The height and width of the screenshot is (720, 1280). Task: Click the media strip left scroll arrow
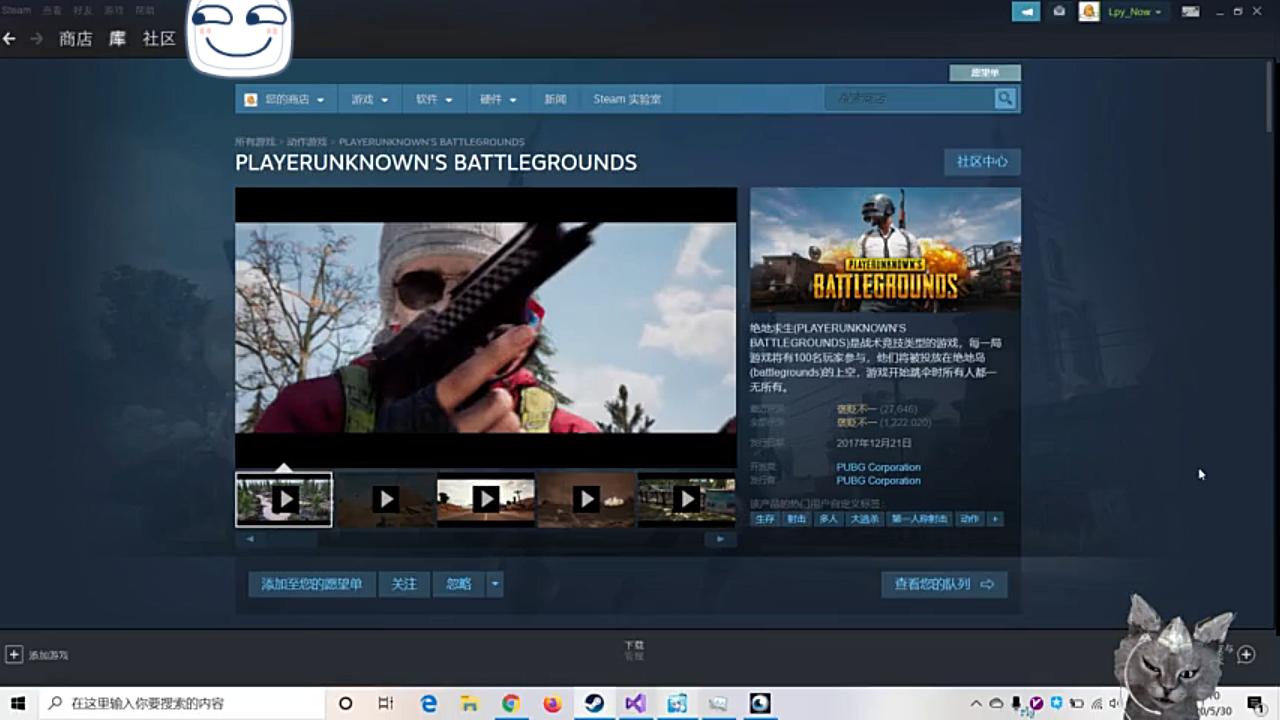(x=250, y=539)
